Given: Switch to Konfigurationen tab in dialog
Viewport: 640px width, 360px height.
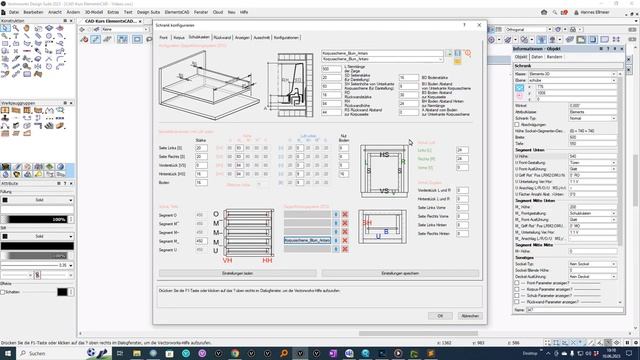Looking at the screenshot, I should (286, 37).
